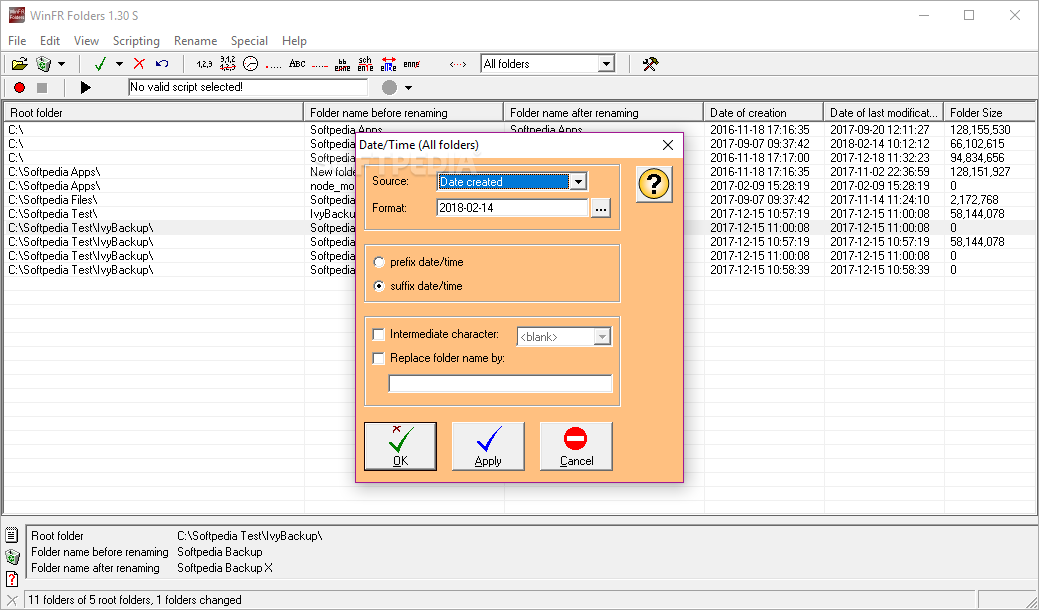1039x610 pixels.
Task: Click the 'enne' with red mark icon
Action: (411, 64)
